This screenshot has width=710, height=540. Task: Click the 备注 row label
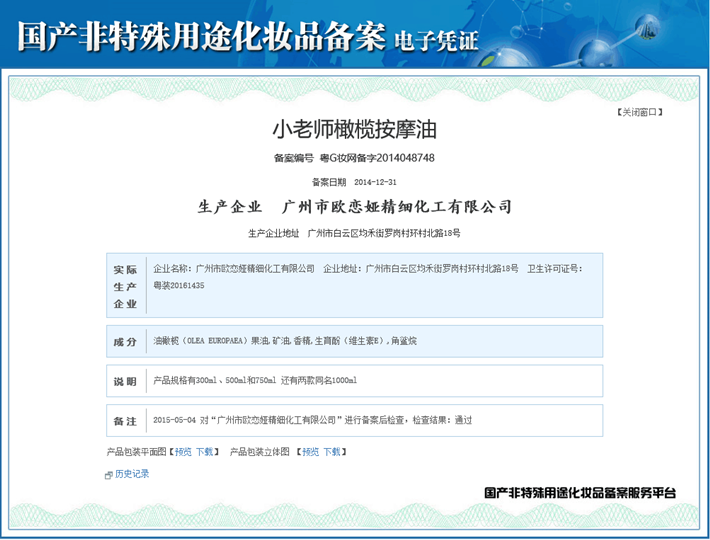pos(125,421)
